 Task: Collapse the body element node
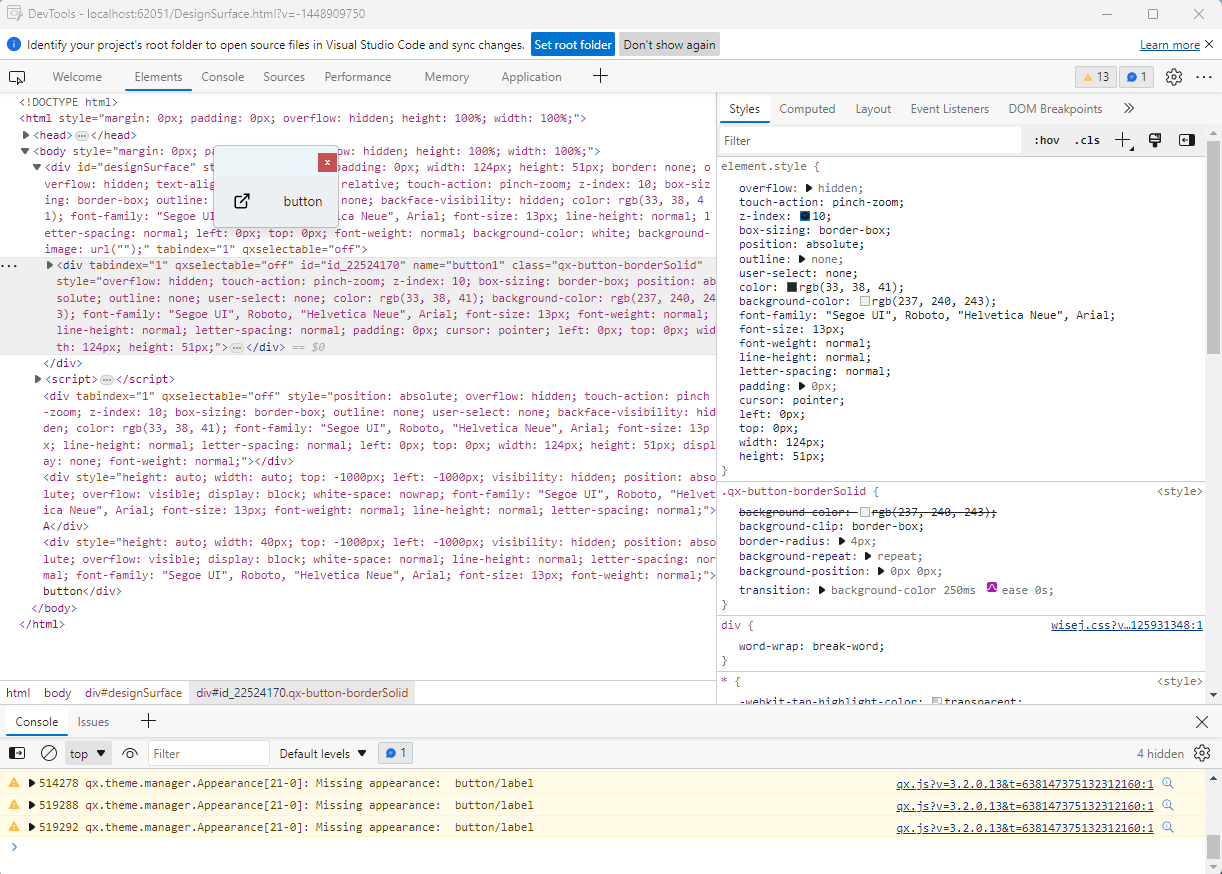(x=27, y=151)
